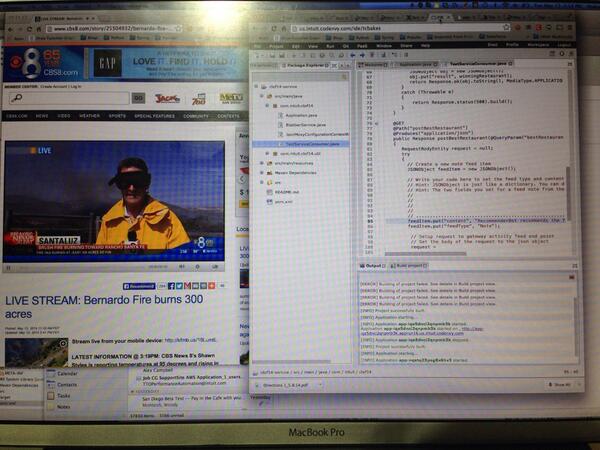Viewport: 600px width, 450px height.
Task: Open the File menu in Codenvy
Action: (258, 46)
